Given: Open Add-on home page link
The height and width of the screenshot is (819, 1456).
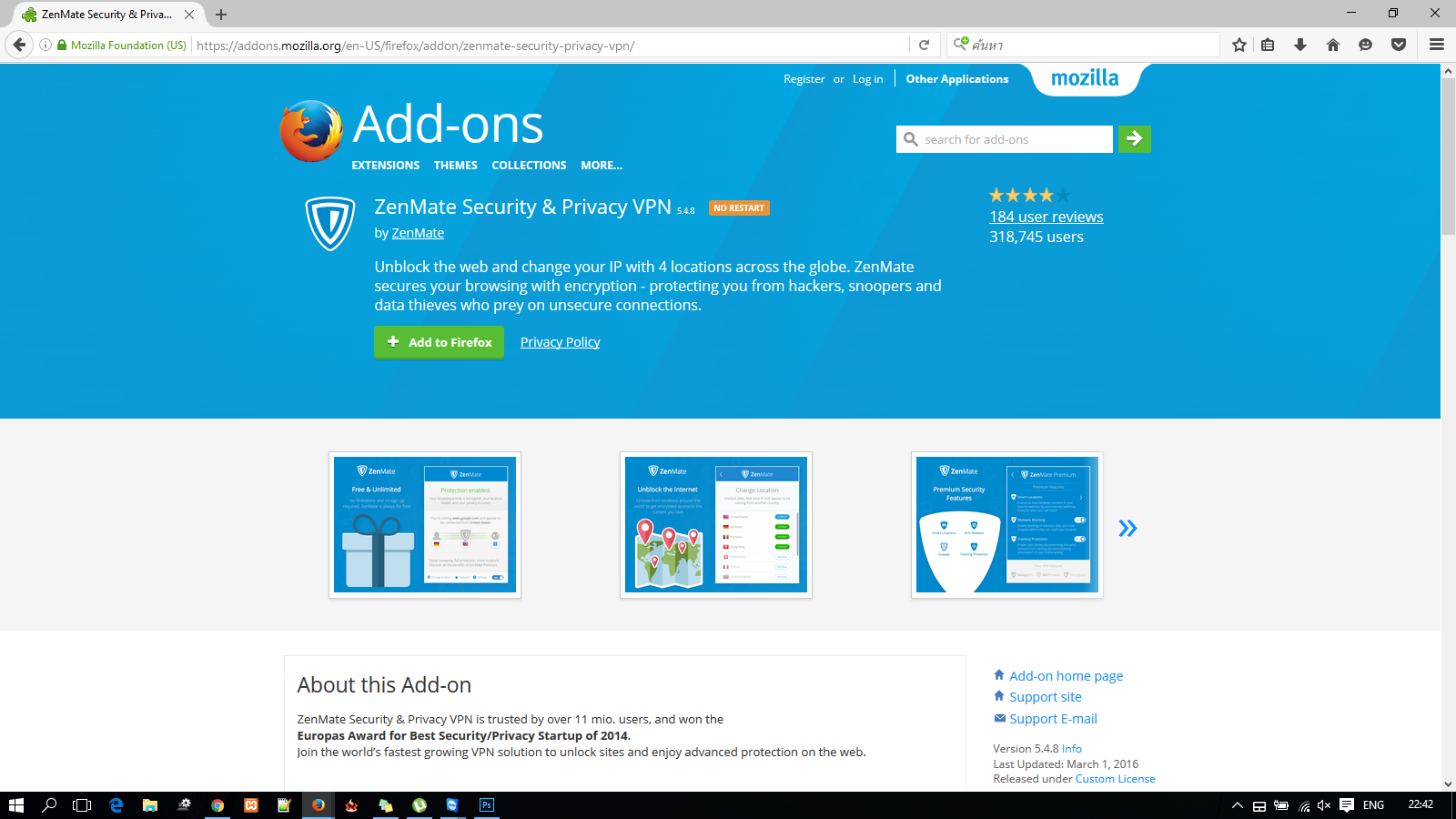Looking at the screenshot, I should pyautogui.click(x=1066, y=676).
